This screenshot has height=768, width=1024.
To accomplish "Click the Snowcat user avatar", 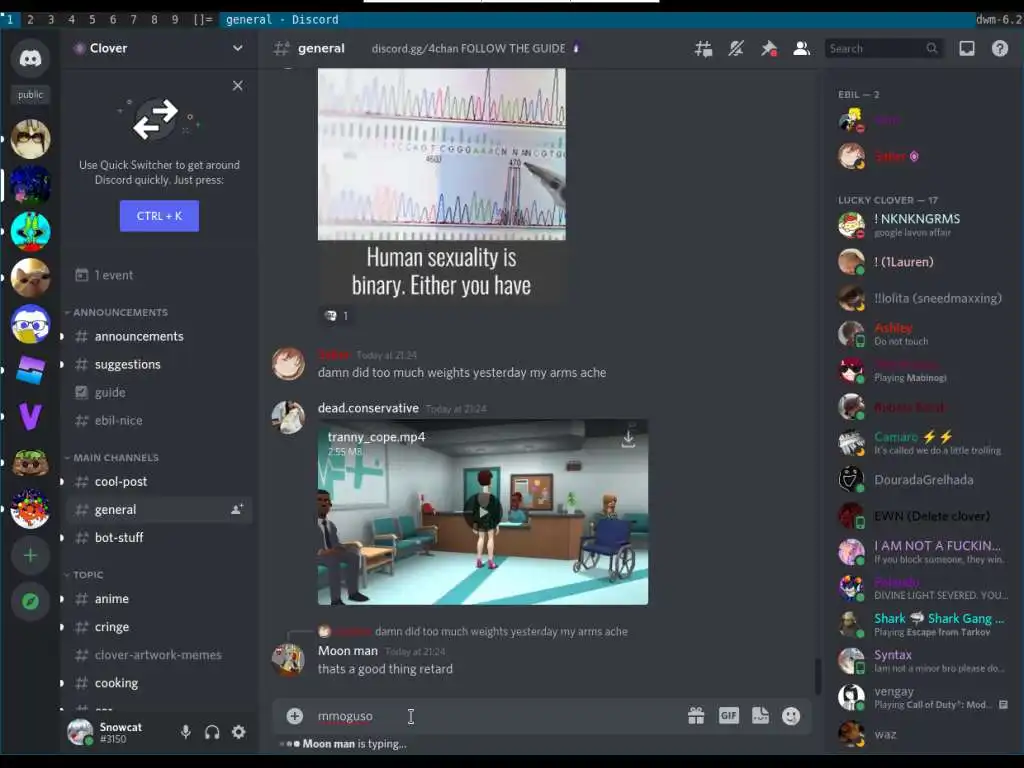I will [80, 732].
